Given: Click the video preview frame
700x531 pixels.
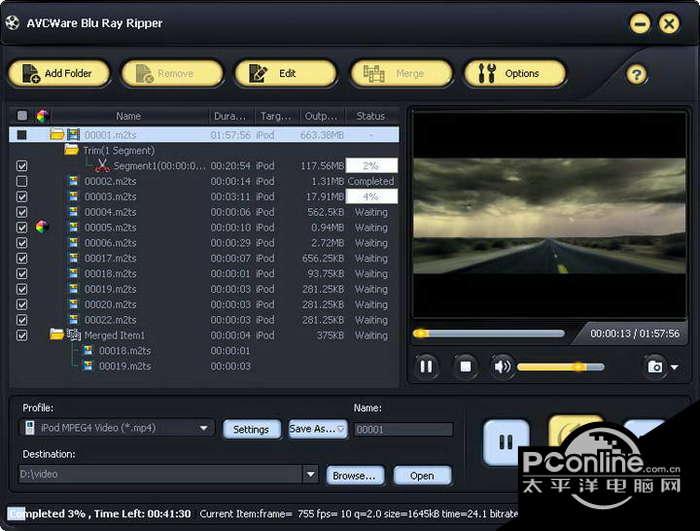Looking at the screenshot, I should pyautogui.click(x=549, y=215).
